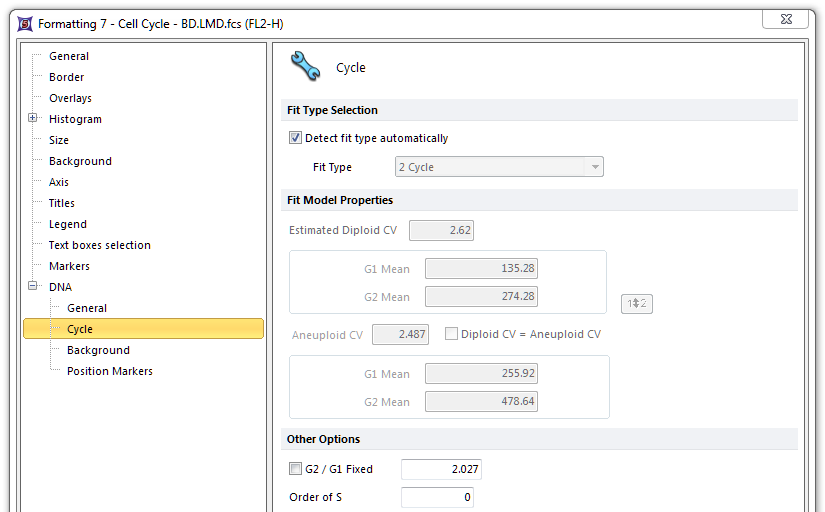Click the wrench icon beside Cycle header
The image size is (825, 512).
(305, 67)
